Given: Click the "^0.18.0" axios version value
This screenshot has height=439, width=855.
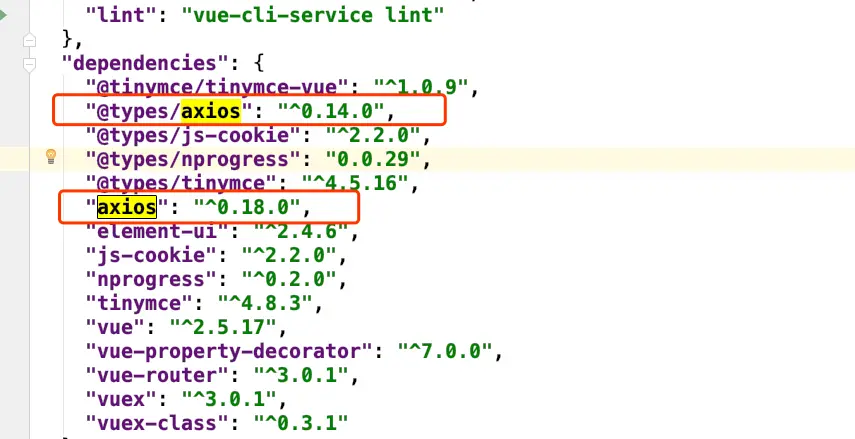Looking at the screenshot, I should (x=247, y=207).
